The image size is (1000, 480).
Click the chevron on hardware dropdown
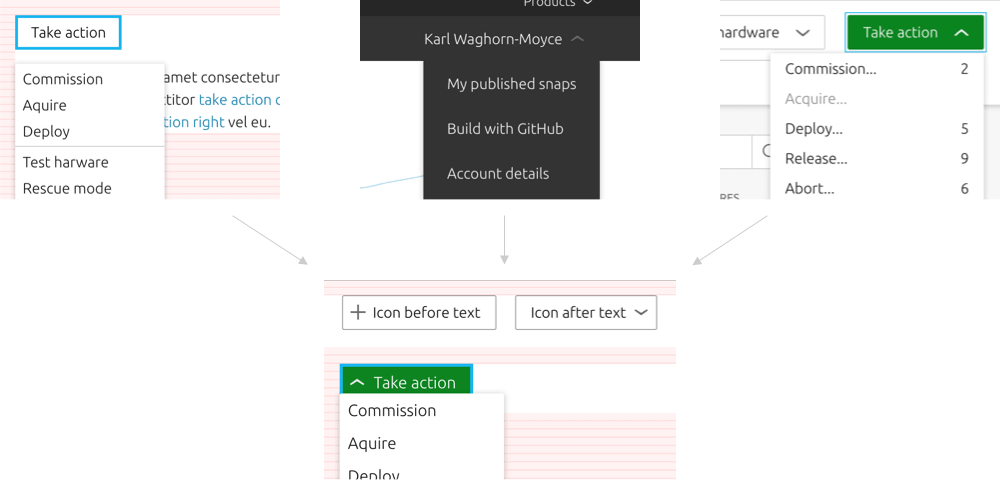coord(804,33)
